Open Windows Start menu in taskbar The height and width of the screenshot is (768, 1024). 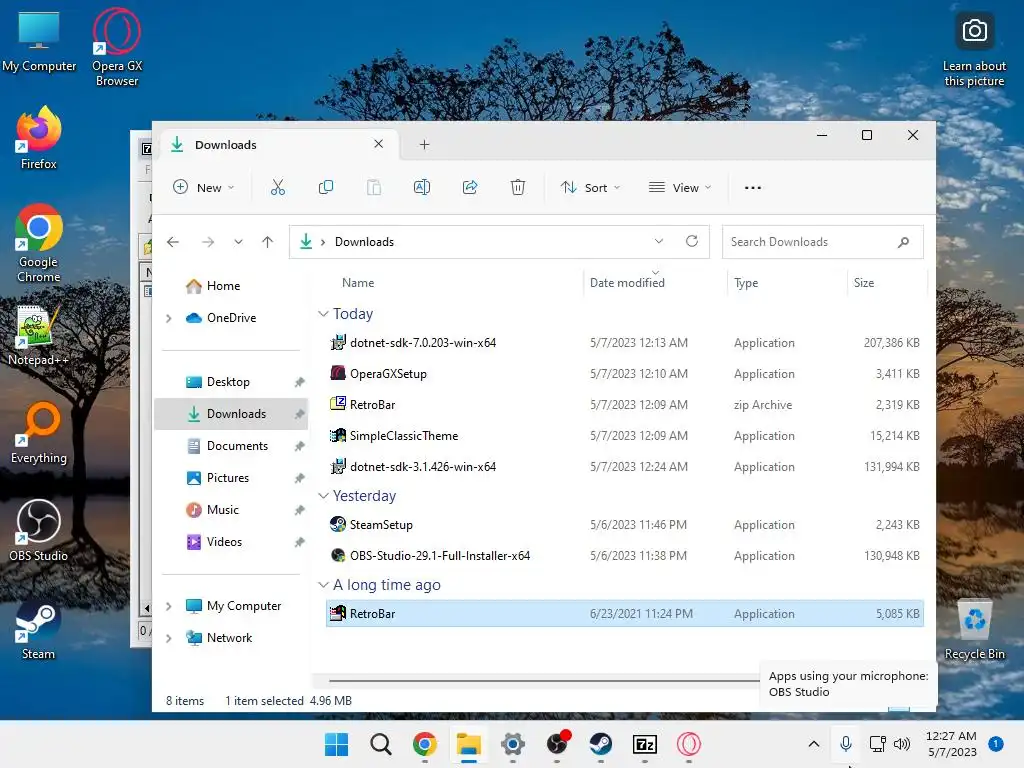[336, 744]
